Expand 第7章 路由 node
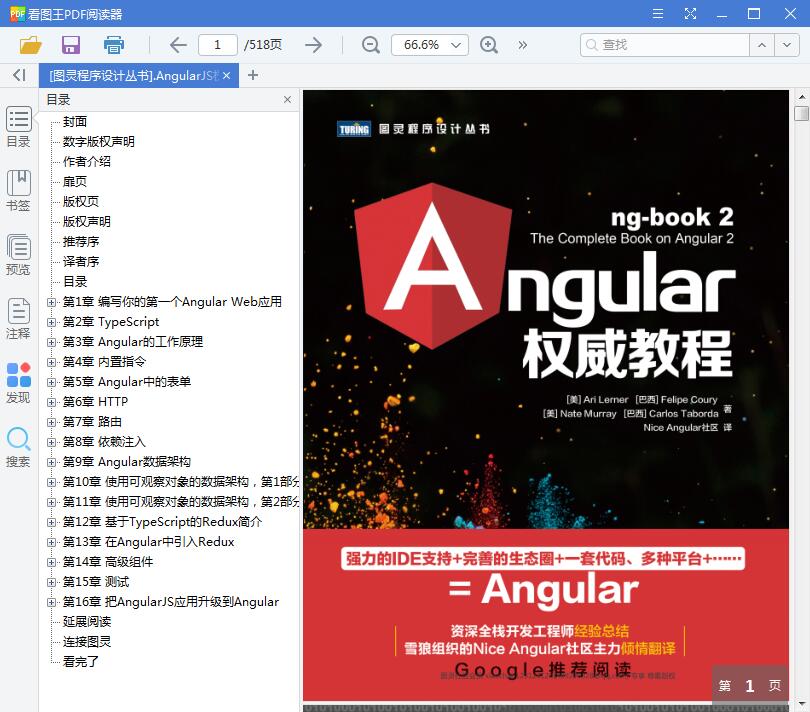 tap(51, 422)
